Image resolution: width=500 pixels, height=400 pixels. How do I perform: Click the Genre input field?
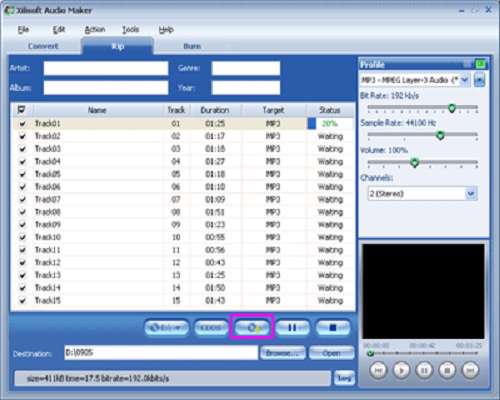[246, 68]
